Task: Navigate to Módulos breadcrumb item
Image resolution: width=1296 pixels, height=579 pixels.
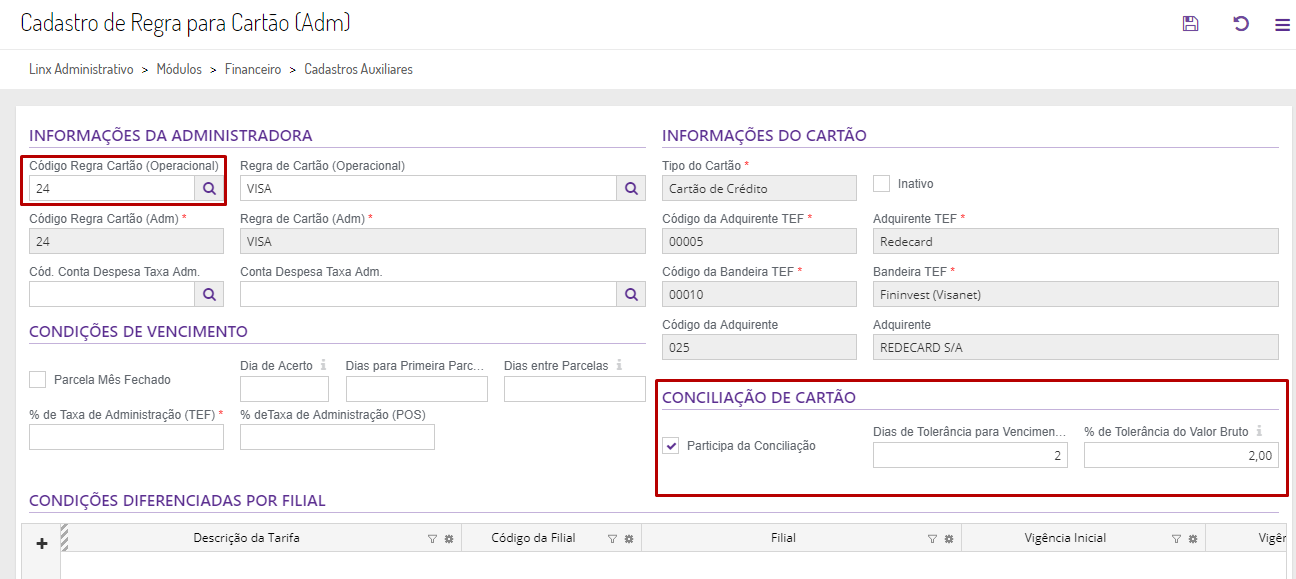Action: 179,70
